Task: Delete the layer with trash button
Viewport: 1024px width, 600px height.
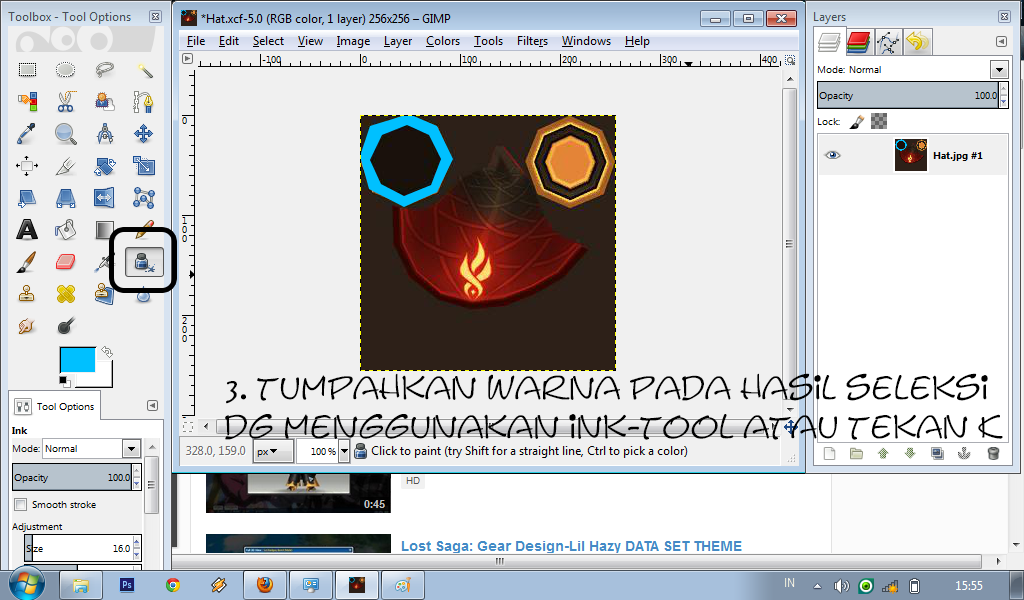Action: [x=993, y=454]
